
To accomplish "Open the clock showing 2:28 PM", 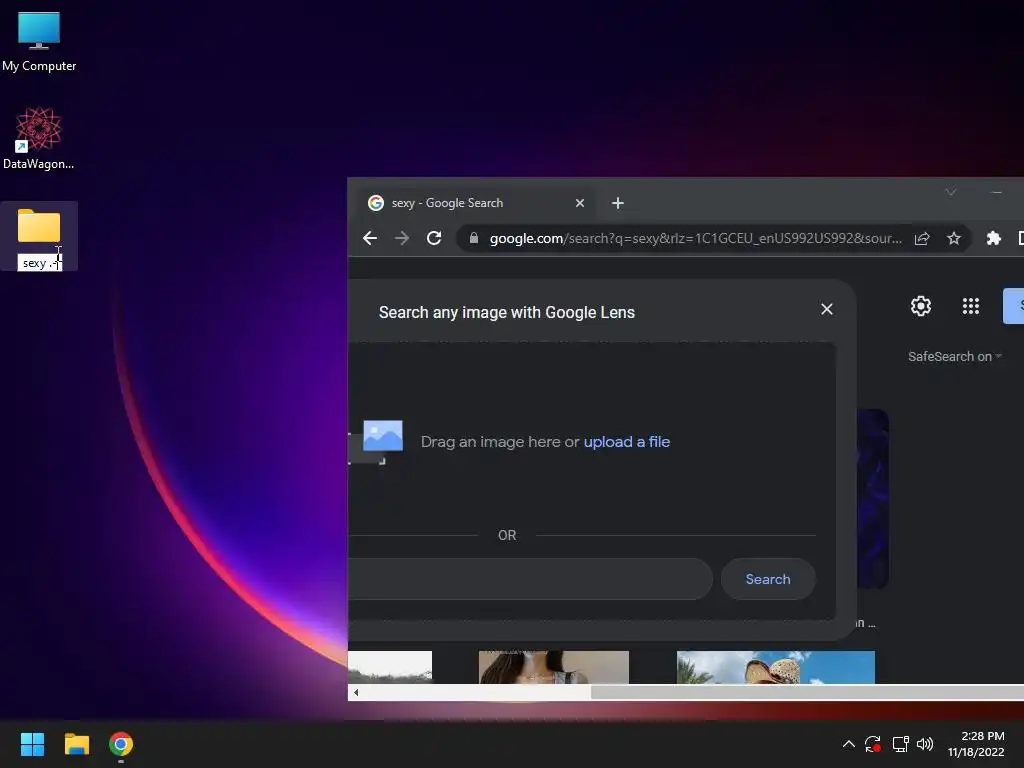I will 976,744.
